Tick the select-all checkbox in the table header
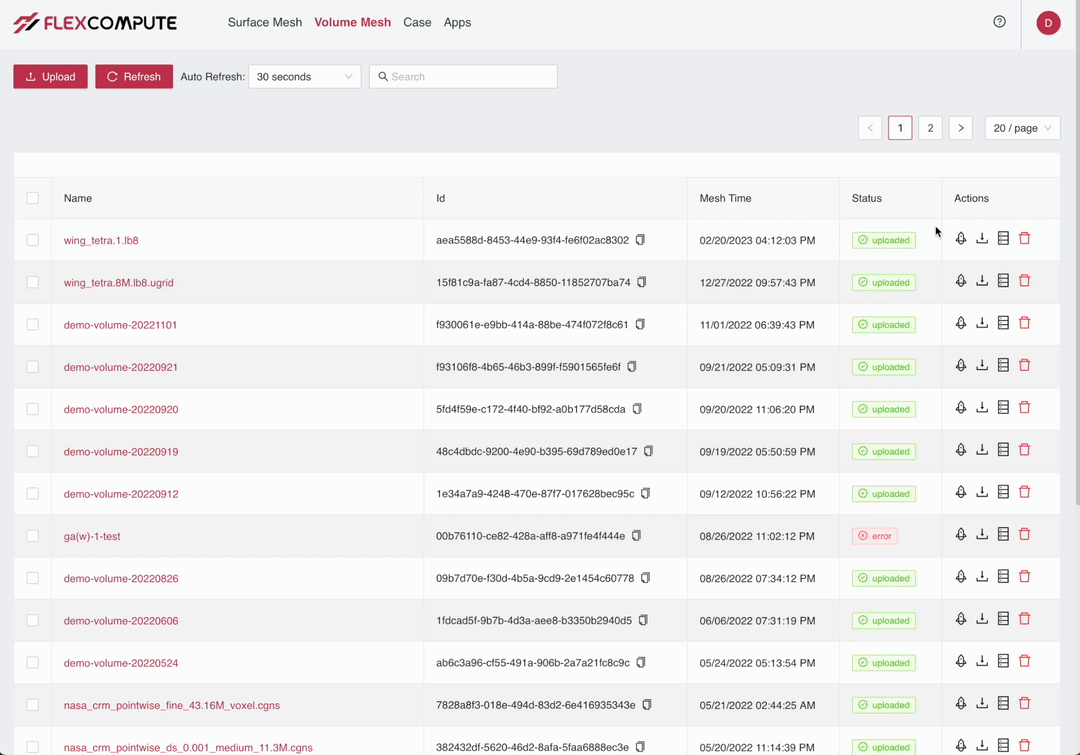Screen dimensions: 1080x755 (33, 198)
